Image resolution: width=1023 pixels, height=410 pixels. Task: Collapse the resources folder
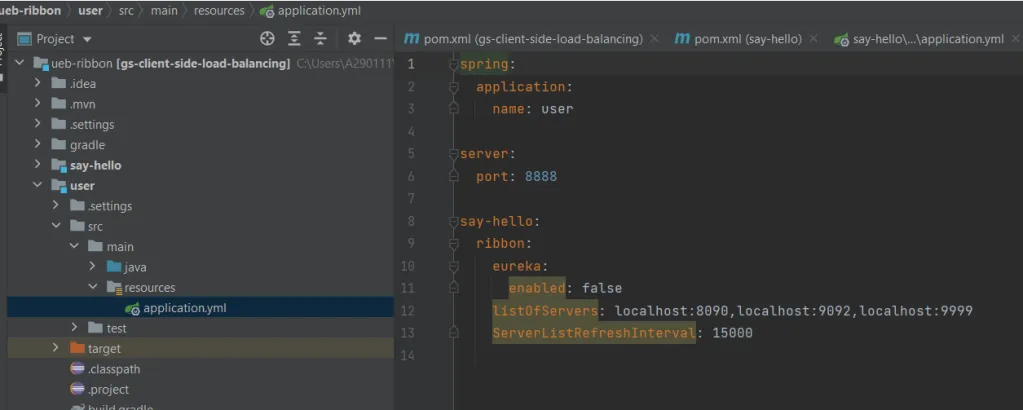pyautogui.click(x=92, y=287)
